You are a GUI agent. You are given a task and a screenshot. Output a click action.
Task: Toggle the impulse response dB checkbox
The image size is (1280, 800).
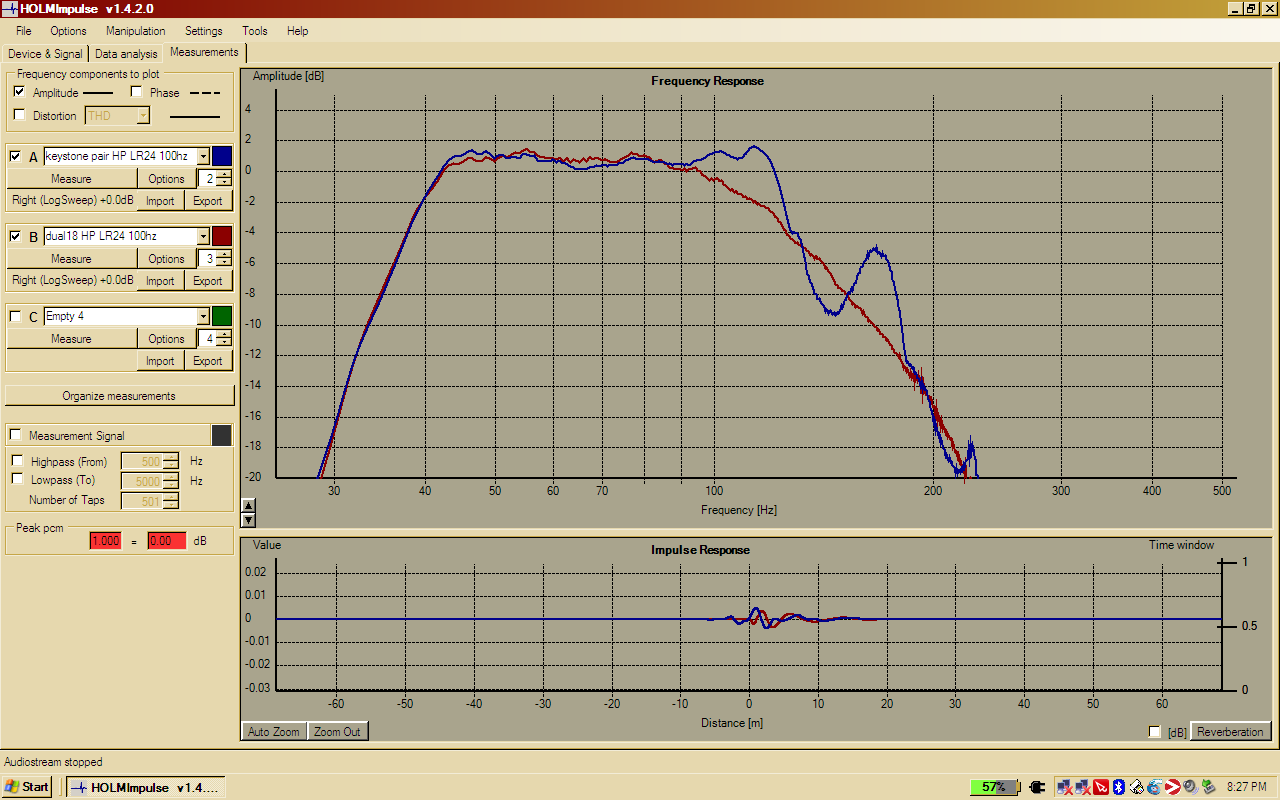click(x=1155, y=732)
